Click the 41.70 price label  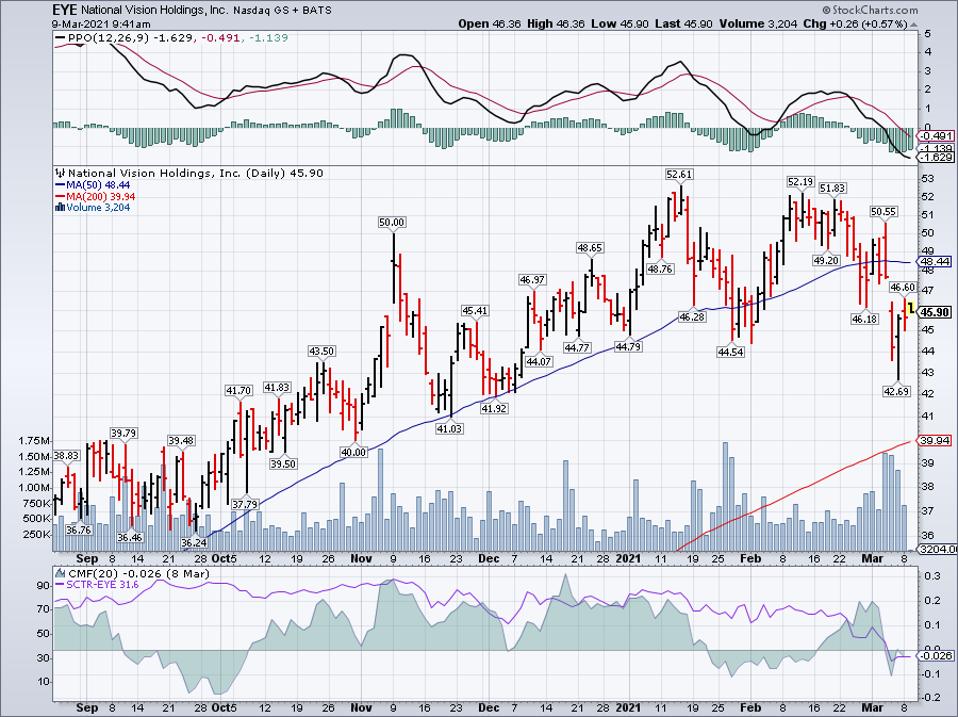coord(238,390)
